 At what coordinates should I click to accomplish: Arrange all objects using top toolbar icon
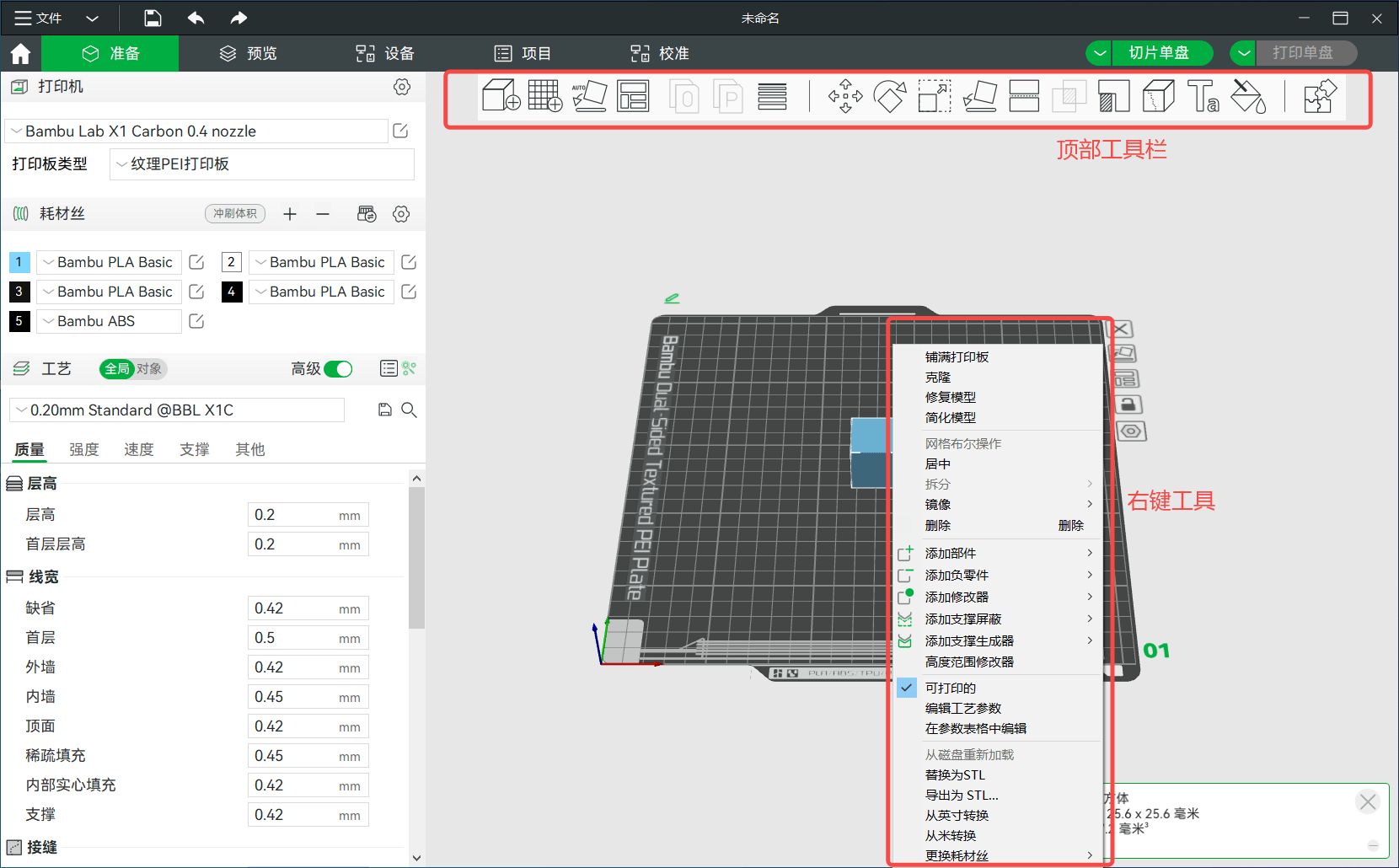click(633, 96)
